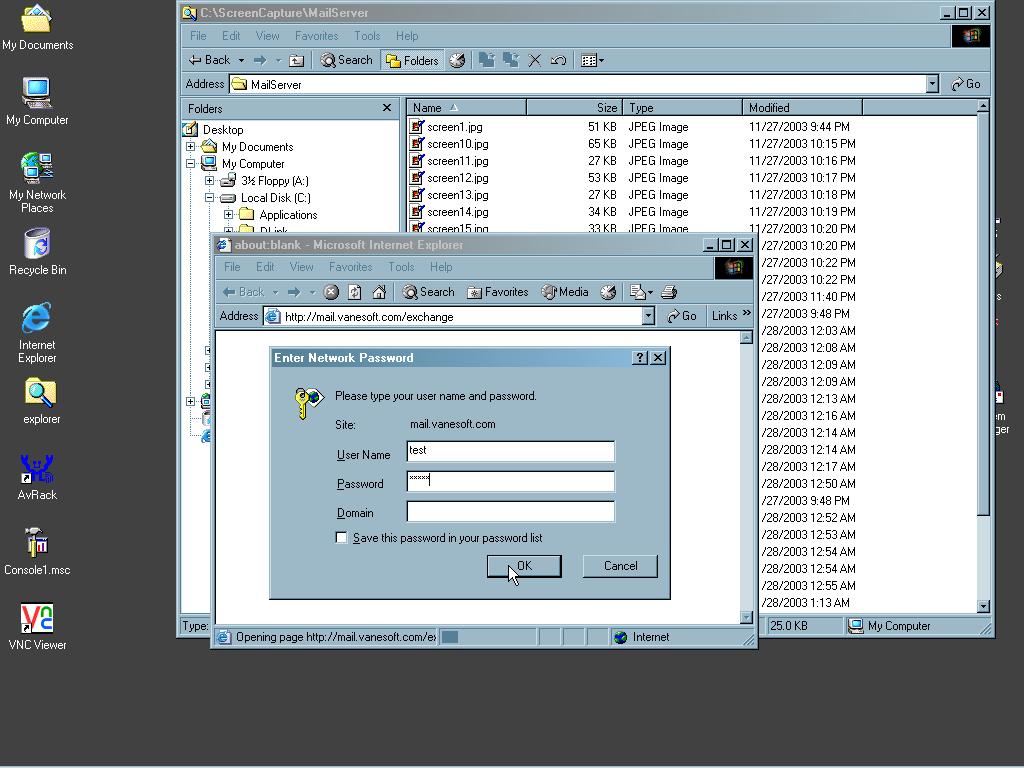This screenshot has height=768, width=1024.
Task: Open Favorites in Internet Explorer toolbar
Action: point(498,292)
